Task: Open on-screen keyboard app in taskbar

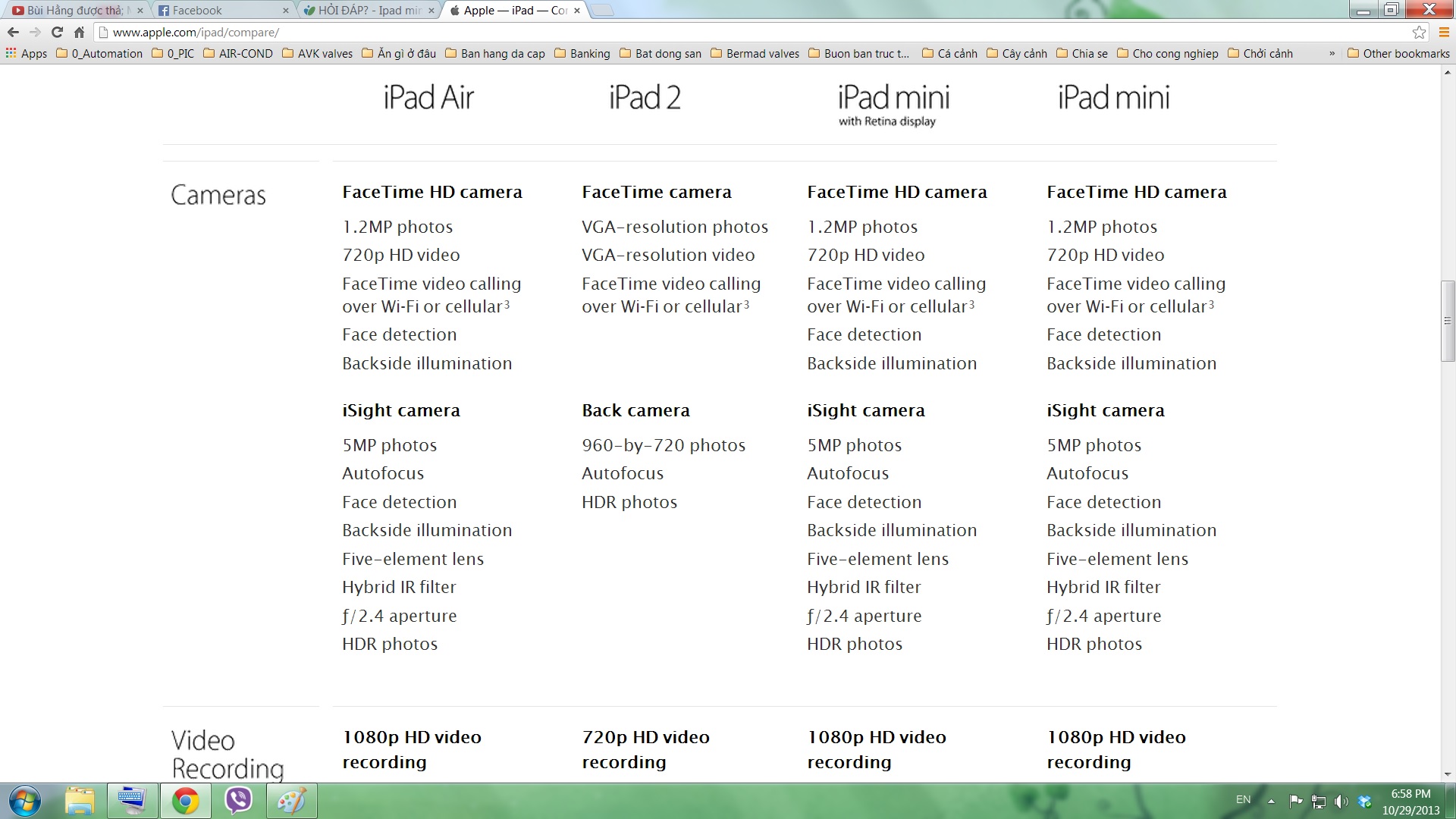Action: [x=131, y=801]
